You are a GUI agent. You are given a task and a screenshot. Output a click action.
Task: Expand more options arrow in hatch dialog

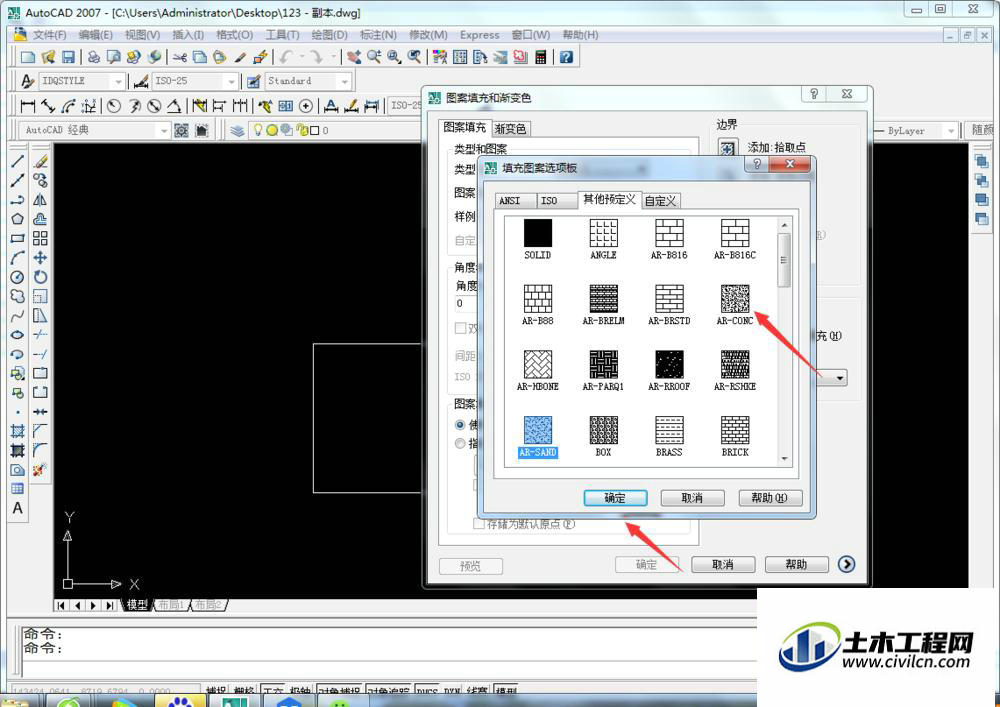(846, 564)
